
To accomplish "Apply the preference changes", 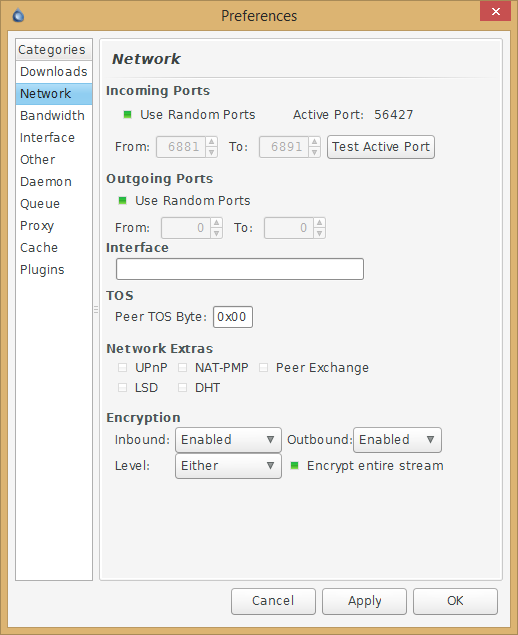I will pyautogui.click(x=364, y=601).
